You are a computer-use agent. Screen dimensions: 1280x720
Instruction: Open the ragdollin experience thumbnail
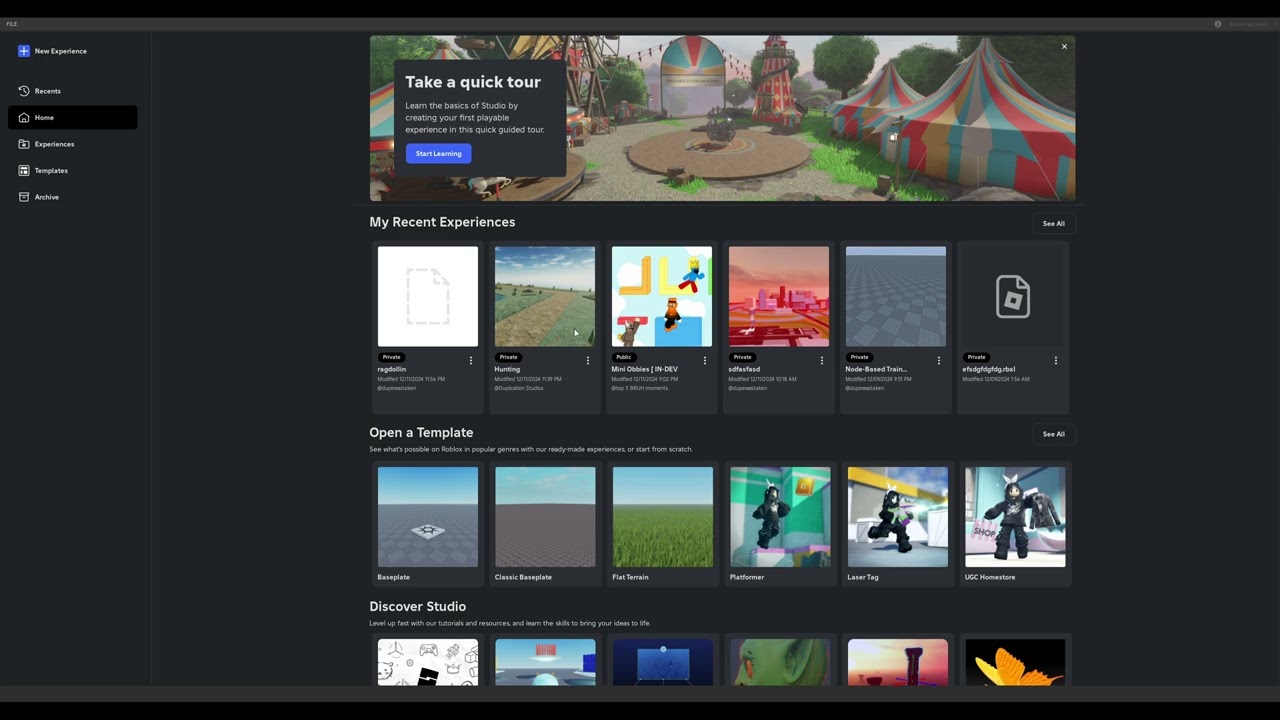tap(428, 297)
